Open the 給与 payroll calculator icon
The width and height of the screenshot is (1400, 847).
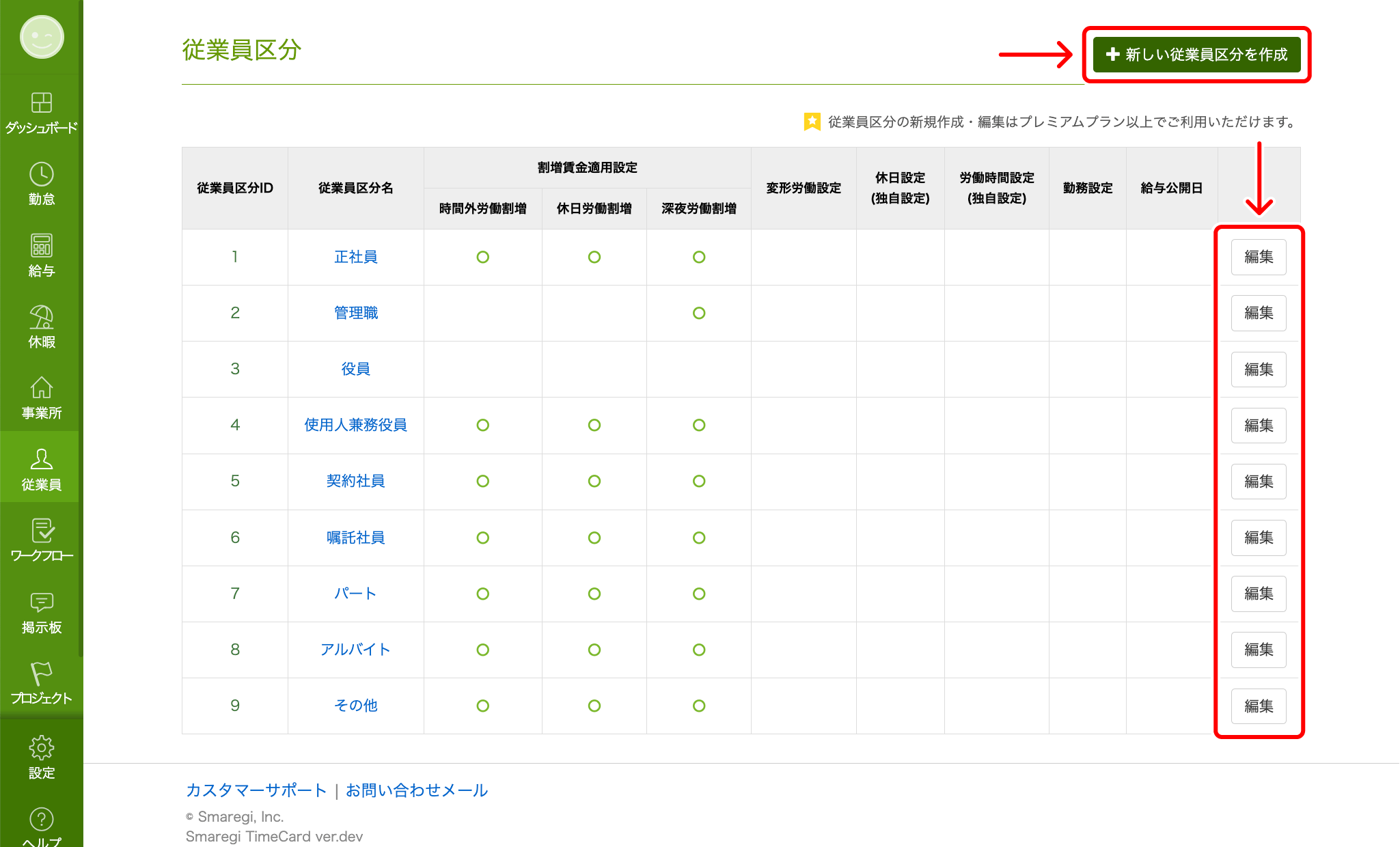(42, 245)
